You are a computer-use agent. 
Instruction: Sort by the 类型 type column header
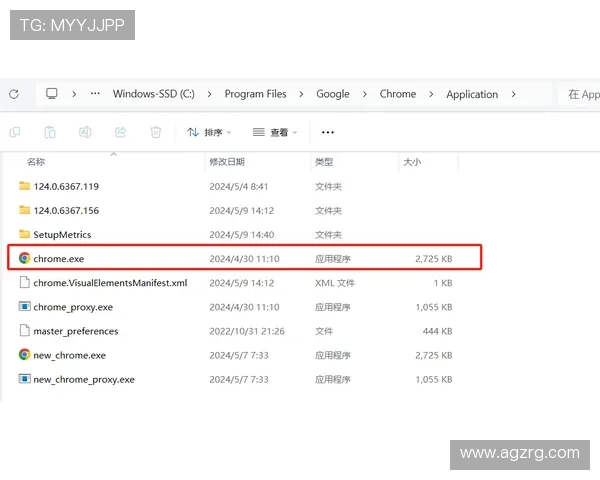pyautogui.click(x=324, y=162)
